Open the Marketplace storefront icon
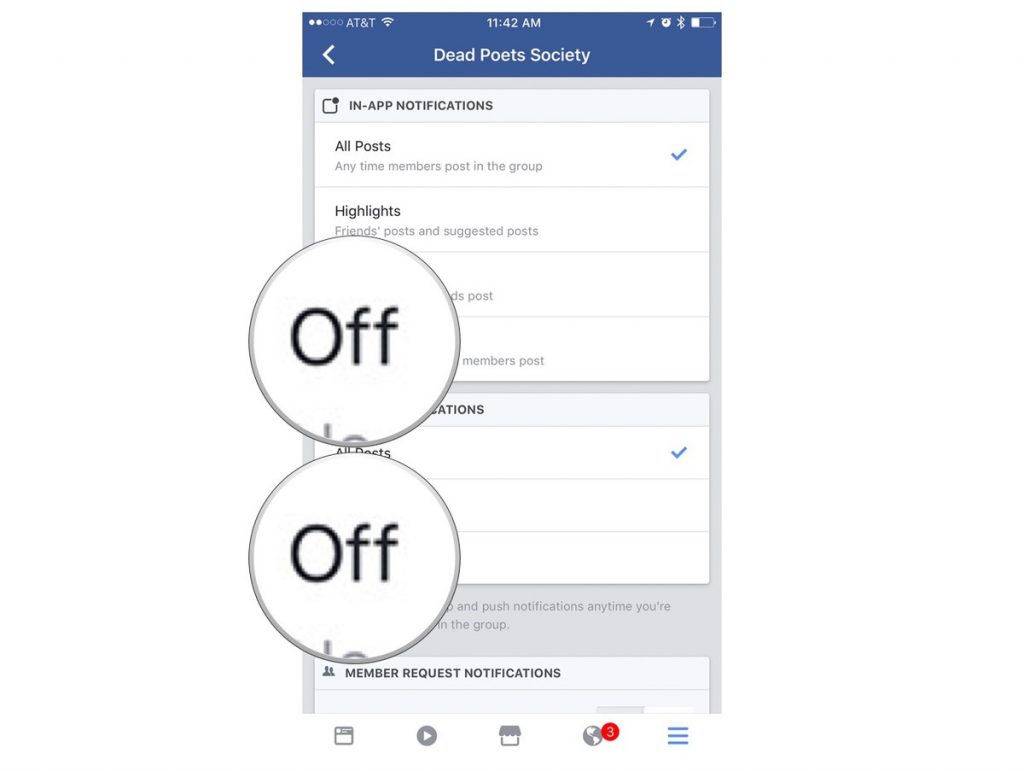The height and width of the screenshot is (771, 1024). click(x=509, y=736)
